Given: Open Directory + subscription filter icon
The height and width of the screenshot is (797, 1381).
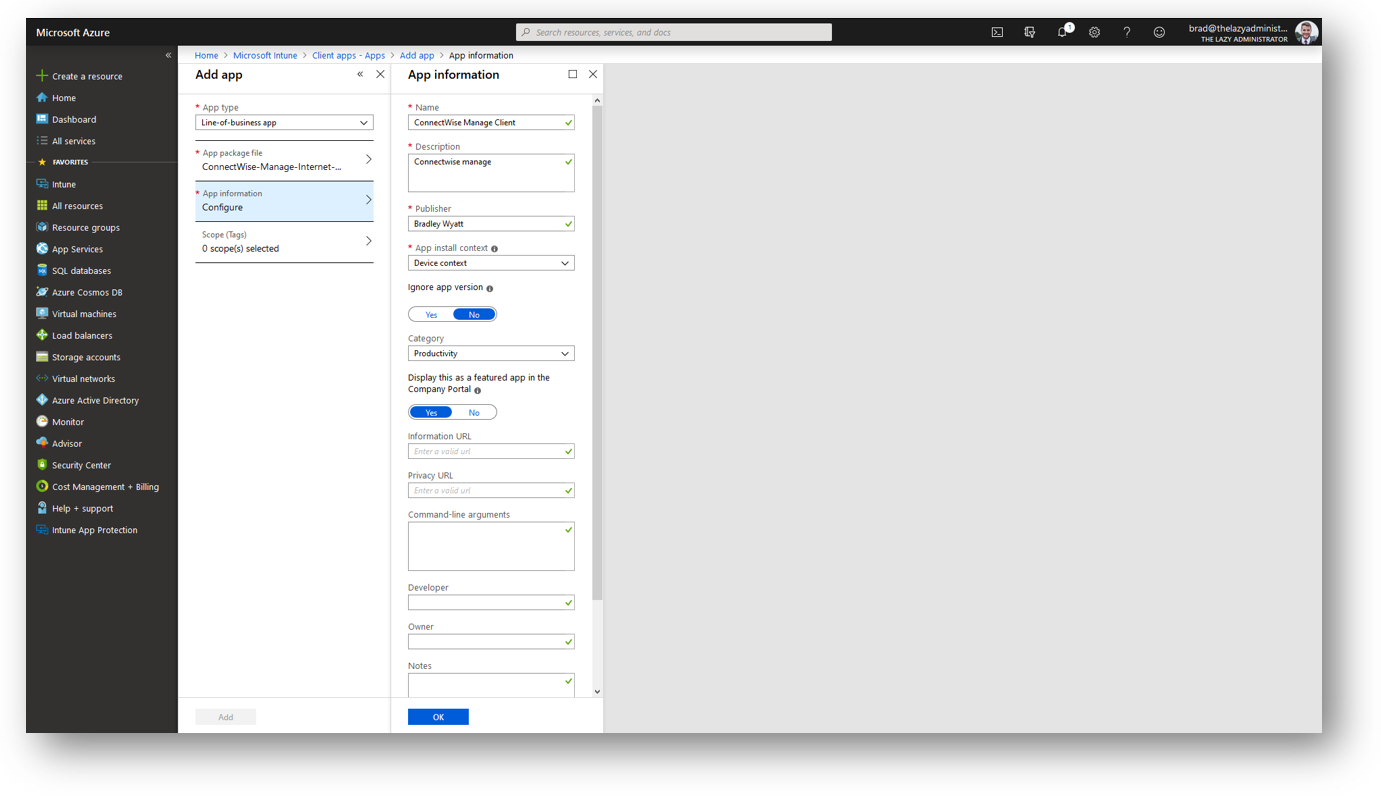Looking at the screenshot, I should [x=1030, y=32].
